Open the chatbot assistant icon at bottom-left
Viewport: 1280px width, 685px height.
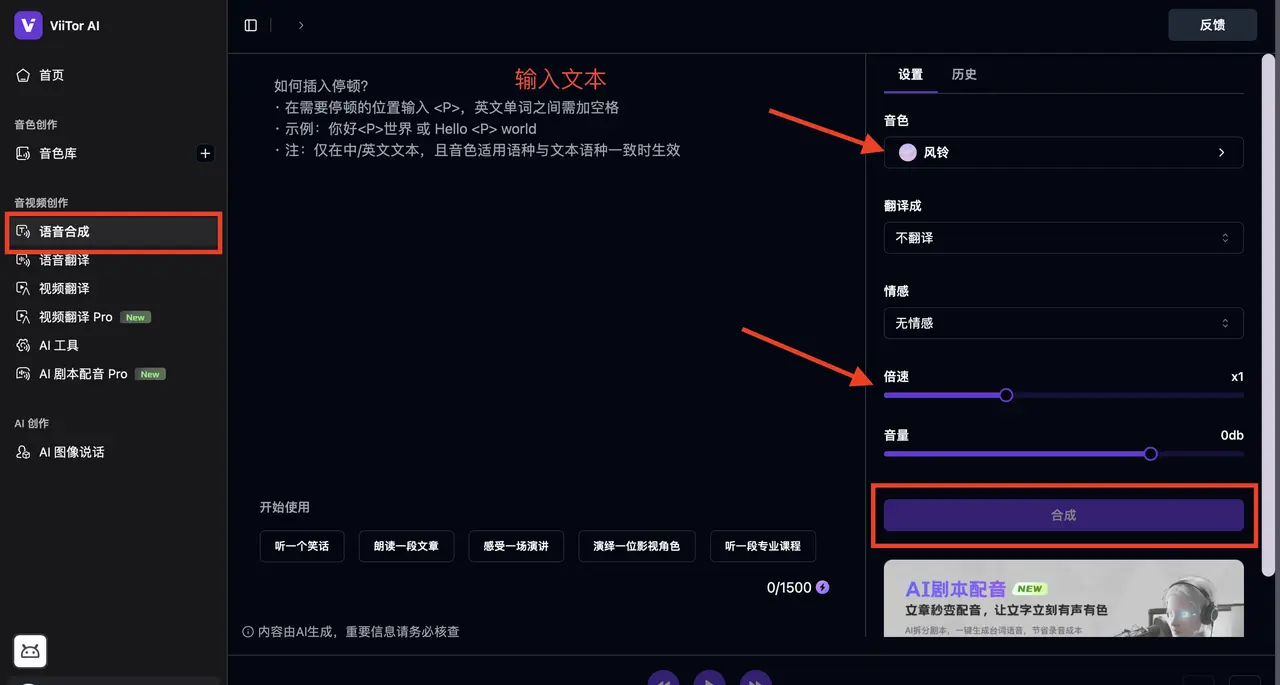pos(30,651)
